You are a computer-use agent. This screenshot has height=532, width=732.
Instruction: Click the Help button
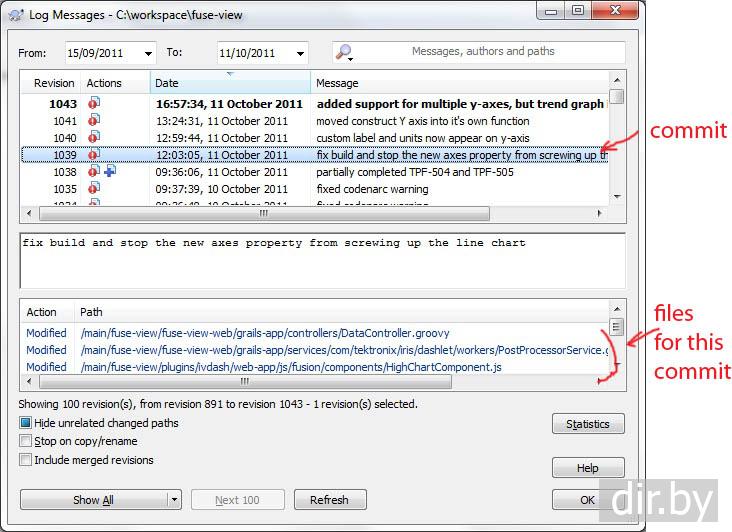(x=588, y=468)
